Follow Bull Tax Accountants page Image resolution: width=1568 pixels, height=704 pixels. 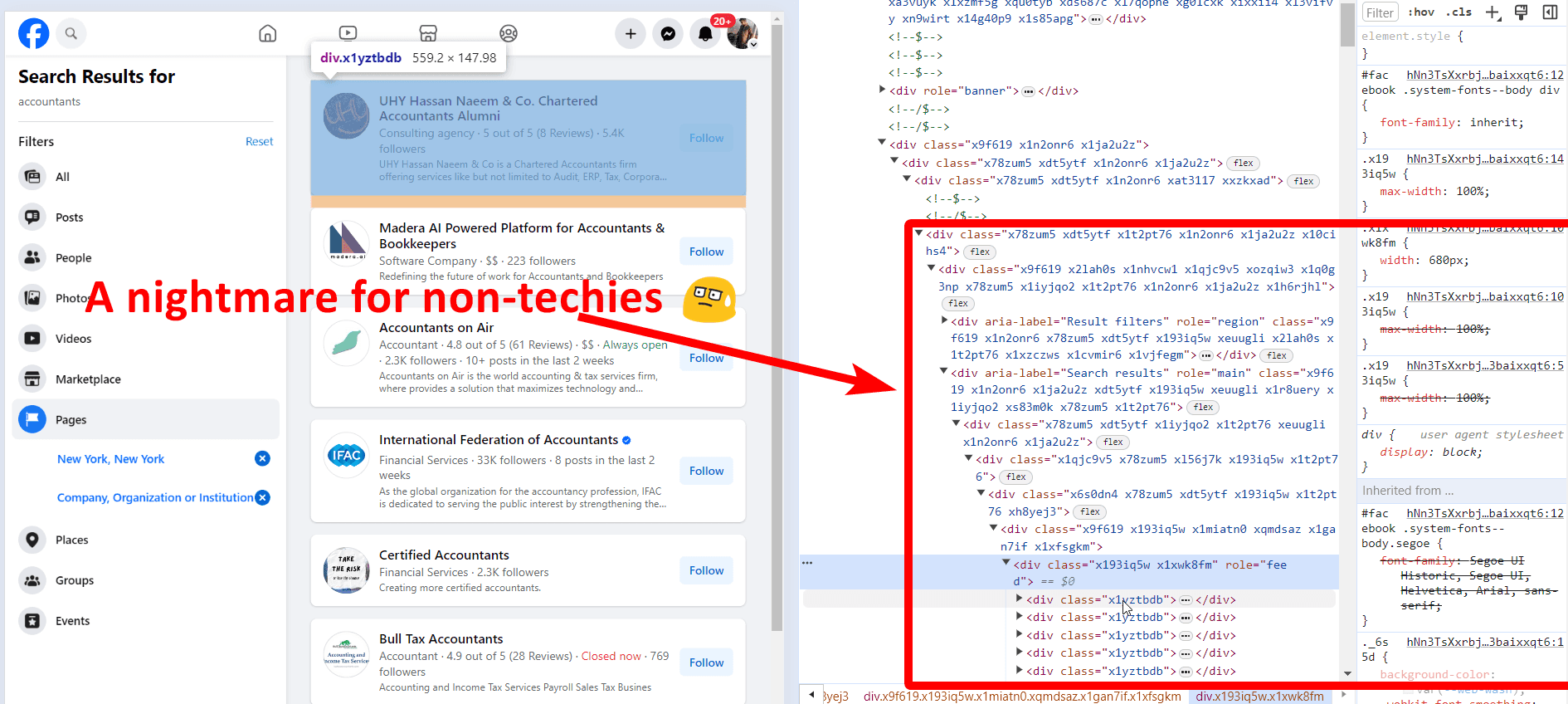tap(706, 662)
